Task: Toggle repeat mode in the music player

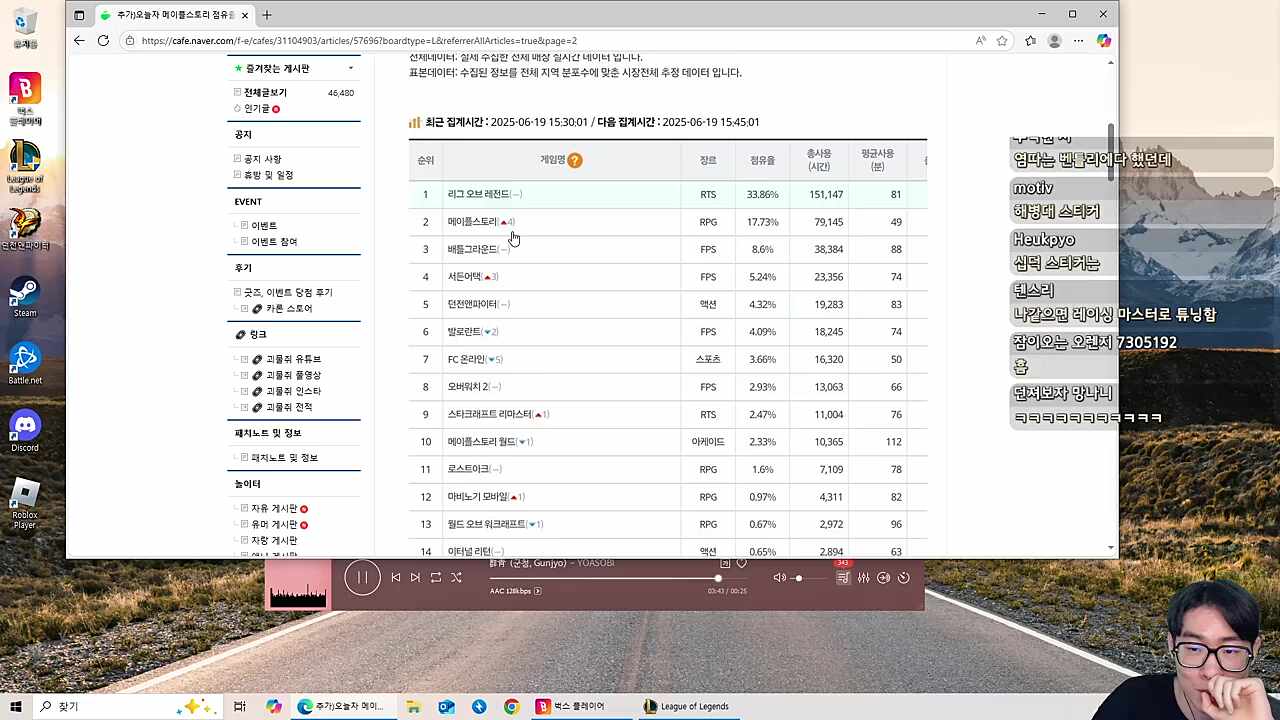Action: point(436,577)
